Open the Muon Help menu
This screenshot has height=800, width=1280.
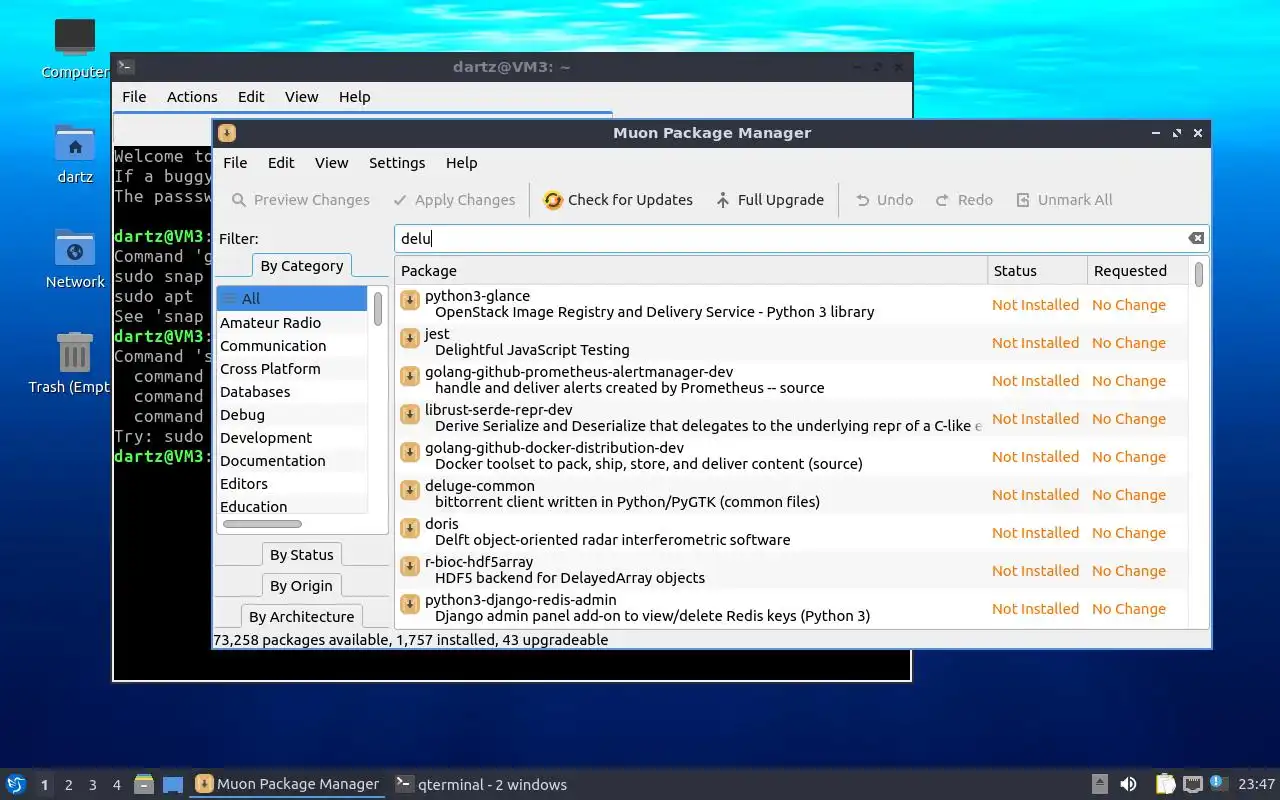(x=461, y=163)
